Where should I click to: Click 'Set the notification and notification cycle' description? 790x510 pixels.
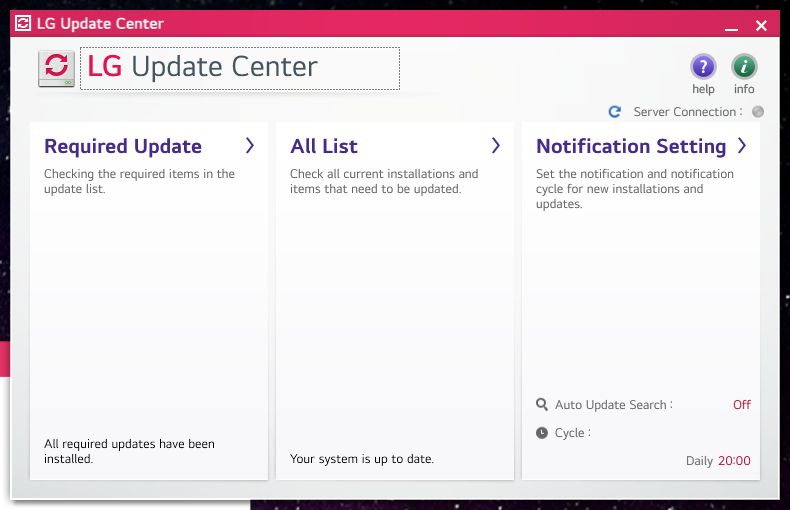[635, 189]
